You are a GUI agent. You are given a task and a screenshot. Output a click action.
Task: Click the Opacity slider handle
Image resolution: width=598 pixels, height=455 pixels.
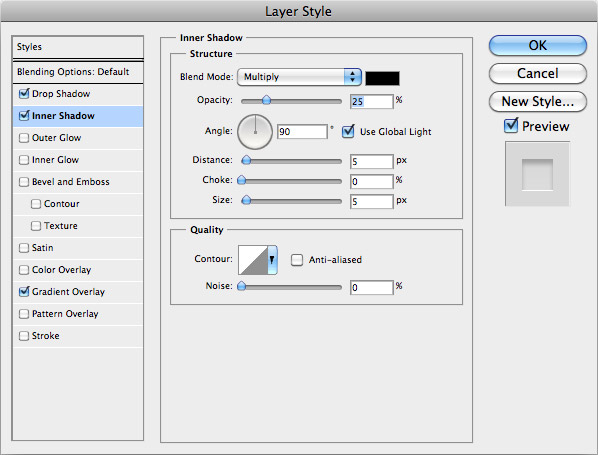click(x=267, y=100)
